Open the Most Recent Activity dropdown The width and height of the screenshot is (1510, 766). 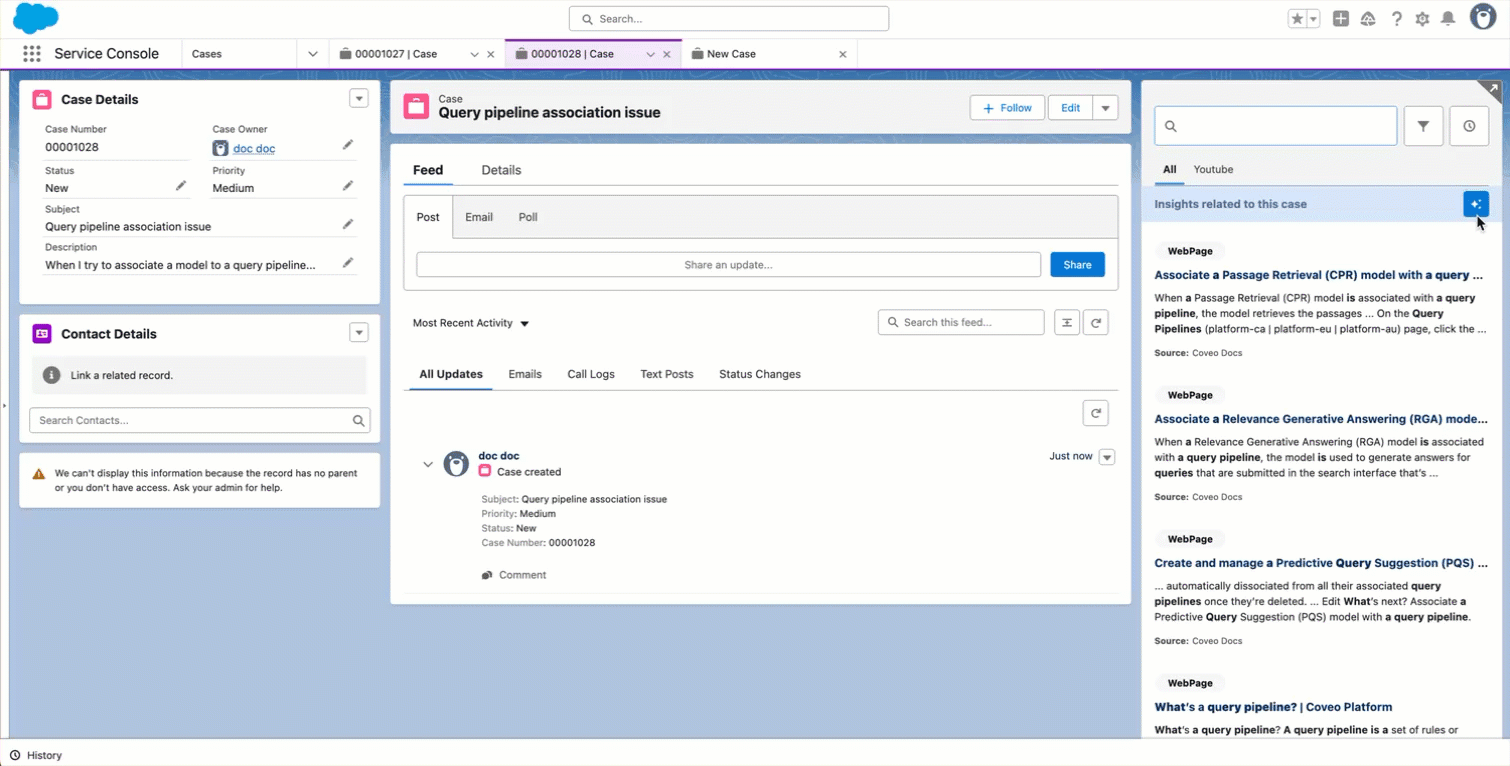470,323
